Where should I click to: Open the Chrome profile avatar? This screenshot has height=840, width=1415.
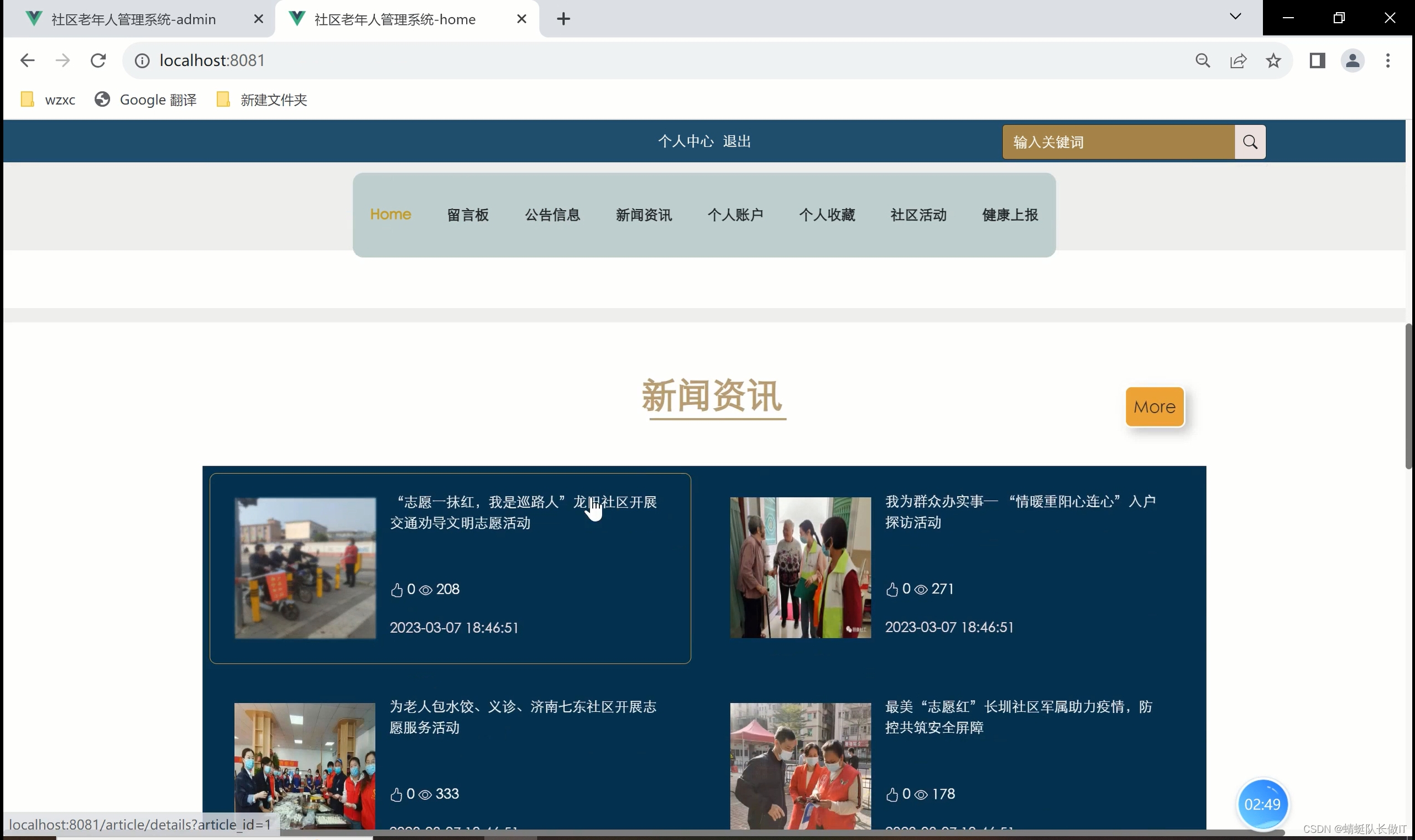coord(1352,61)
